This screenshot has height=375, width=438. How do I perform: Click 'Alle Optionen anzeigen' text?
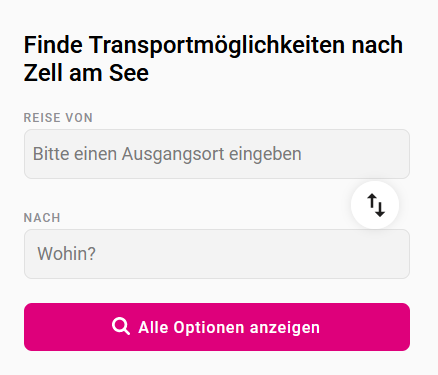pos(229,327)
